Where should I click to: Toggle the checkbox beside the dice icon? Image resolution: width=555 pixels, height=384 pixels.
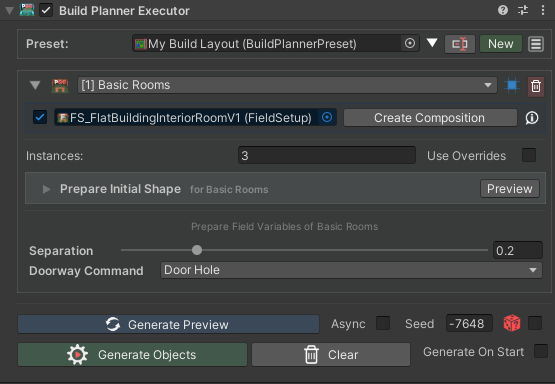point(535,323)
